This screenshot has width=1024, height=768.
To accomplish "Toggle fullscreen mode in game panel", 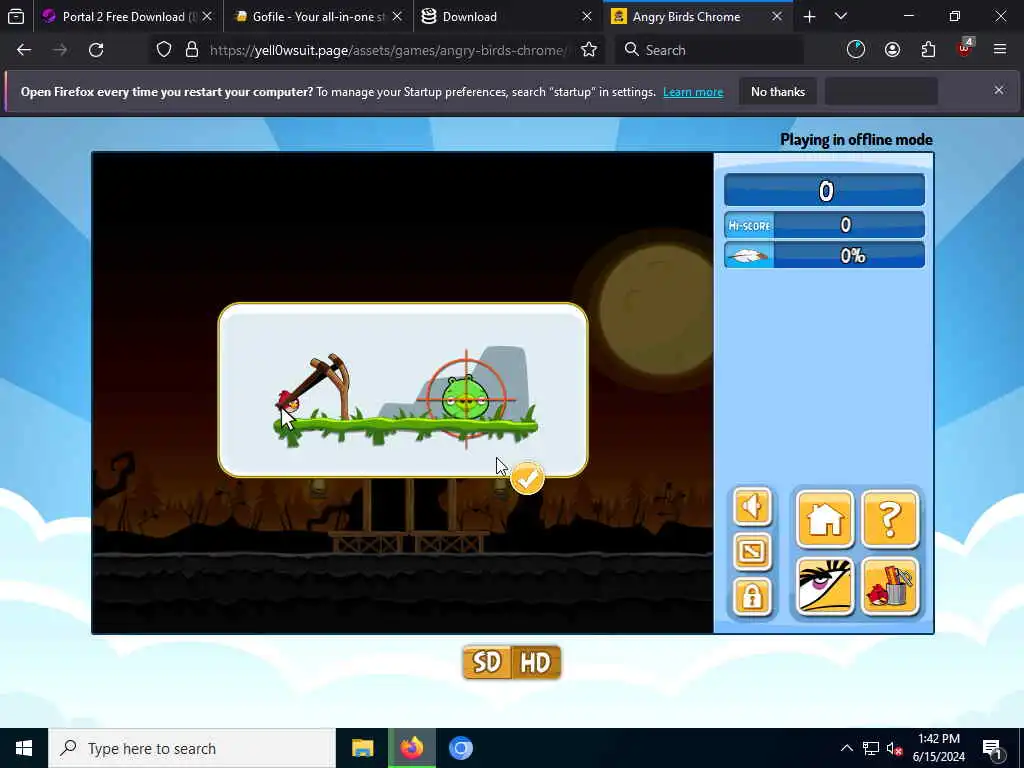I will click(x=752, y=551).
